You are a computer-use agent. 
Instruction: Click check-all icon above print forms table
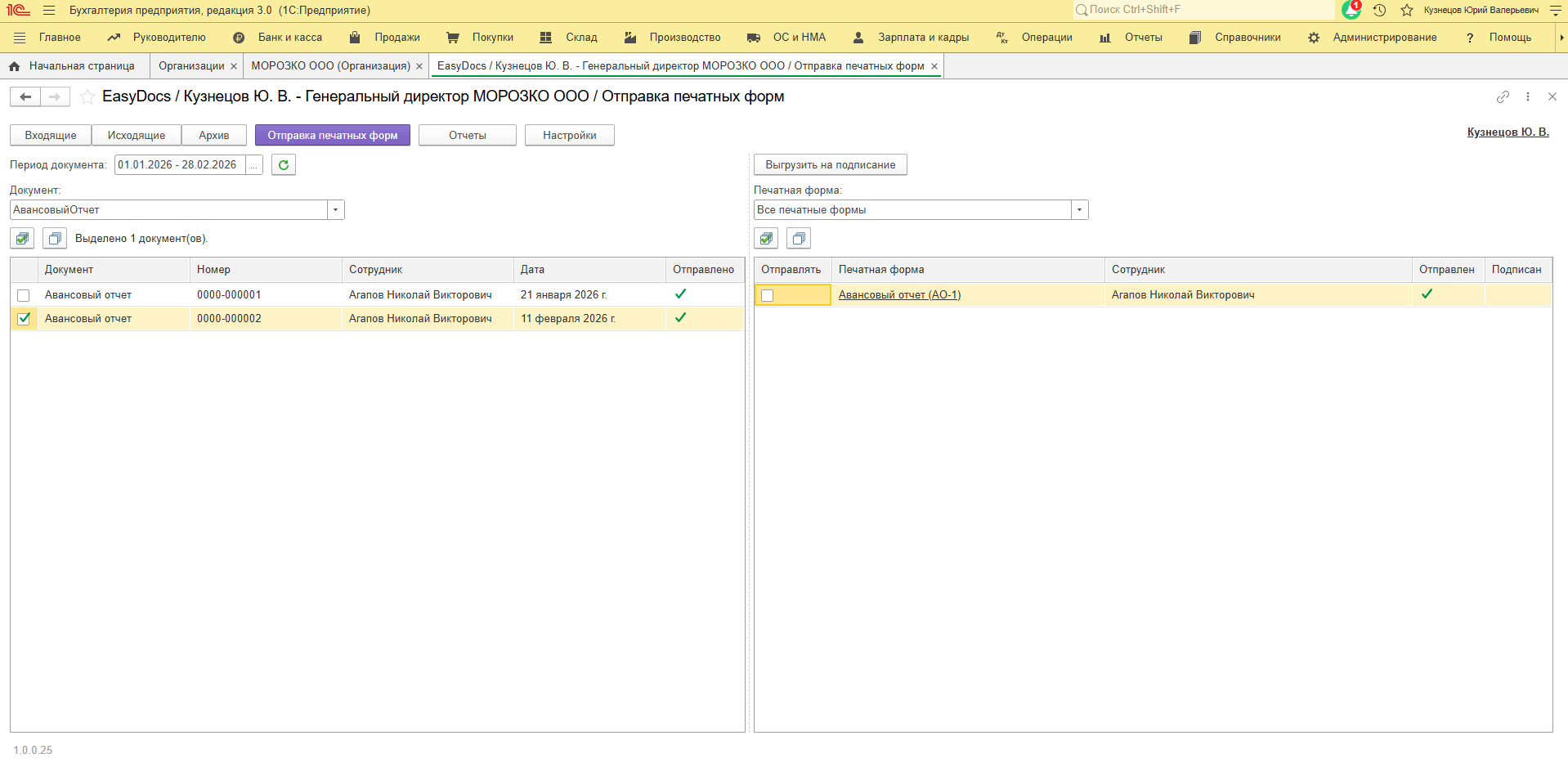tap(766, 239)
